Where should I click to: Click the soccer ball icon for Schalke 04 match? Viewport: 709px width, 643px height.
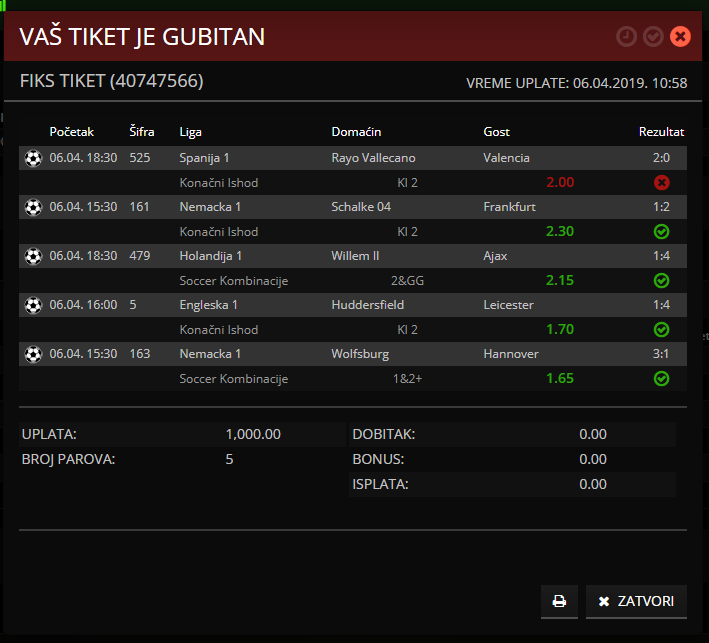coord(33,207)
